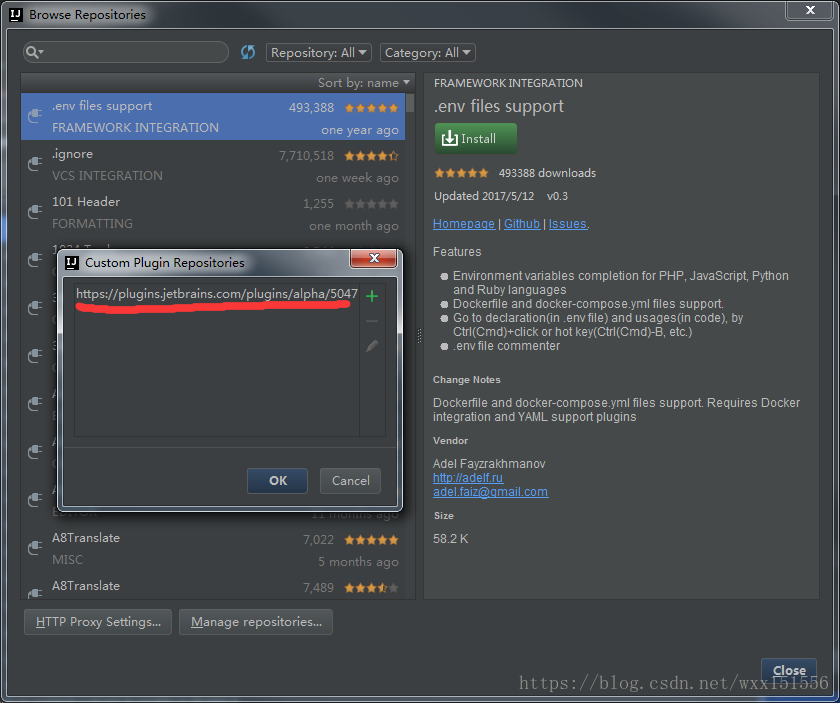Click the 58.2 K size value

[451, 539]
